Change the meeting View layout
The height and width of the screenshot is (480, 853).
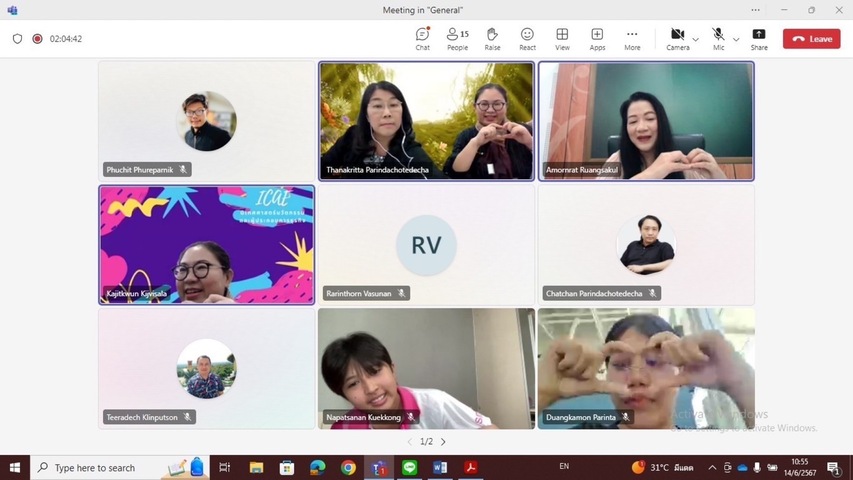pyautogui.click(x=562, y=38)
